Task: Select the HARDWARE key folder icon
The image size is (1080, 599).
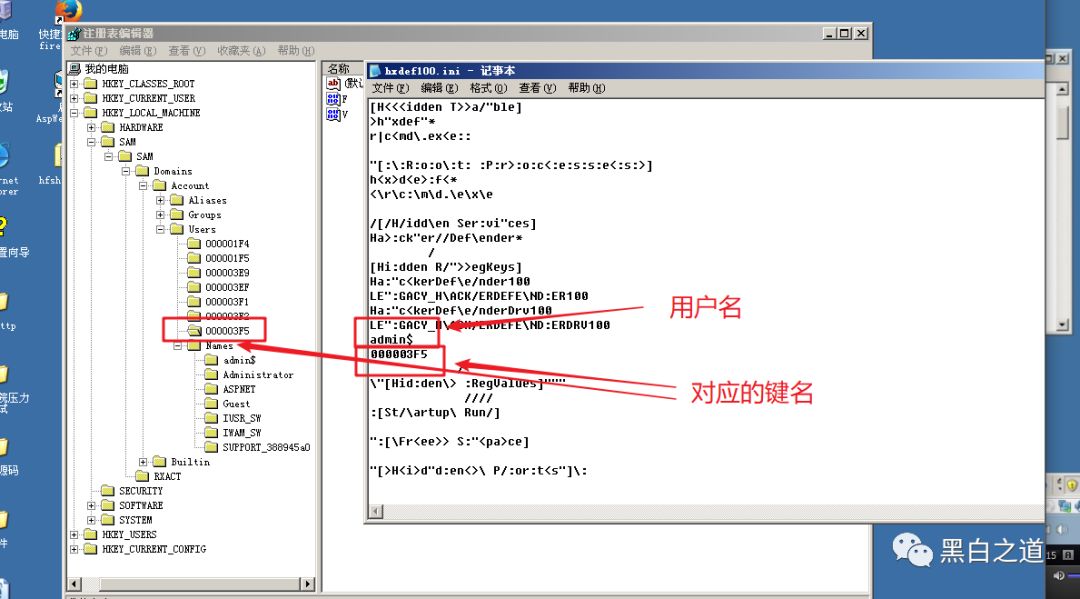Action: [107, 127]
